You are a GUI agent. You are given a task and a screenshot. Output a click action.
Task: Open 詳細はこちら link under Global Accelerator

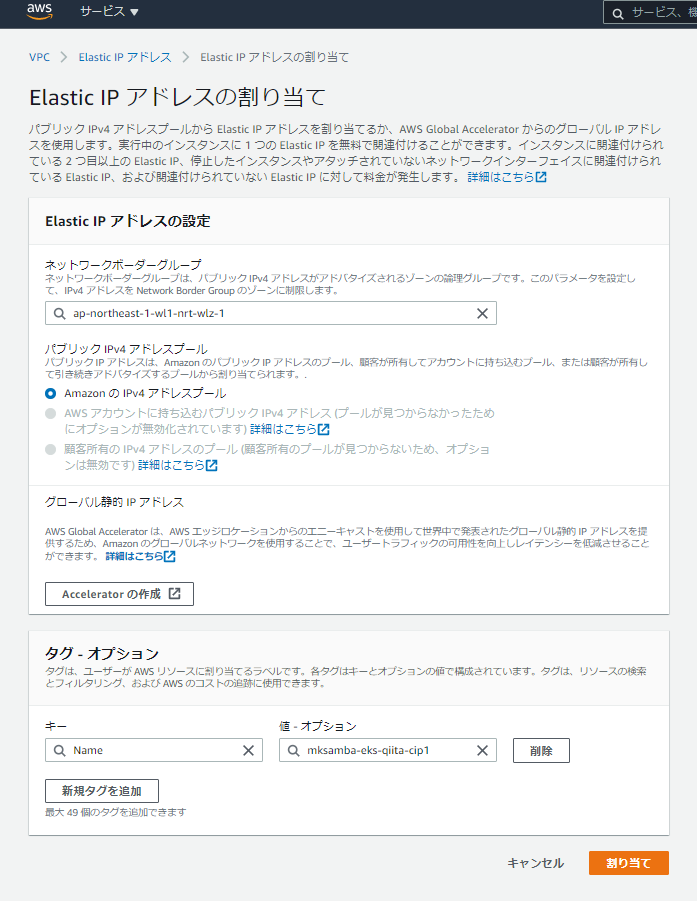point(140,556)
